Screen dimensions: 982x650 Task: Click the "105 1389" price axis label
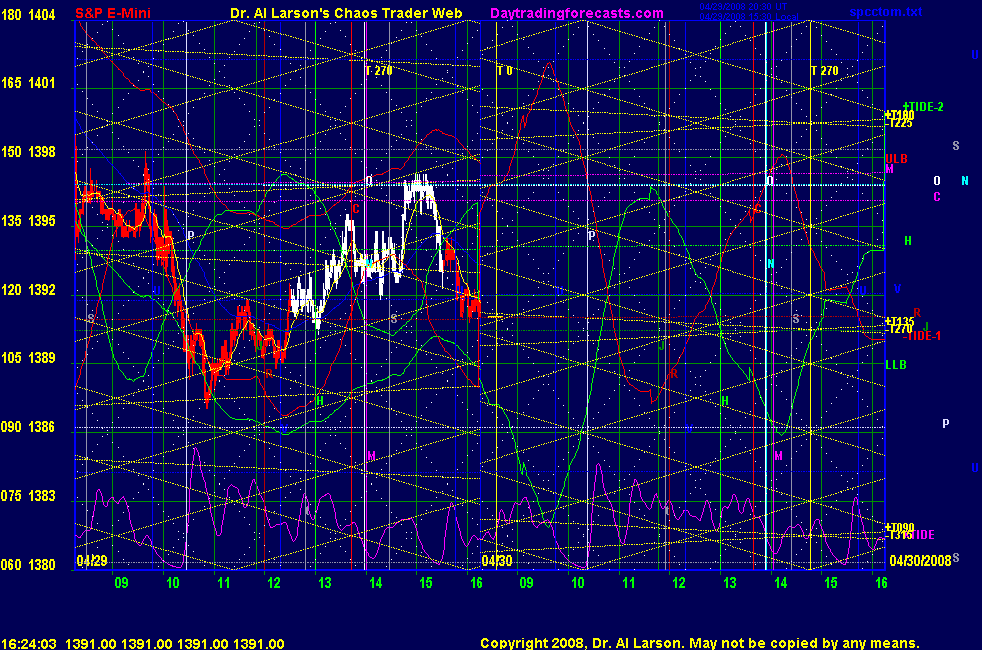point(28,358)
